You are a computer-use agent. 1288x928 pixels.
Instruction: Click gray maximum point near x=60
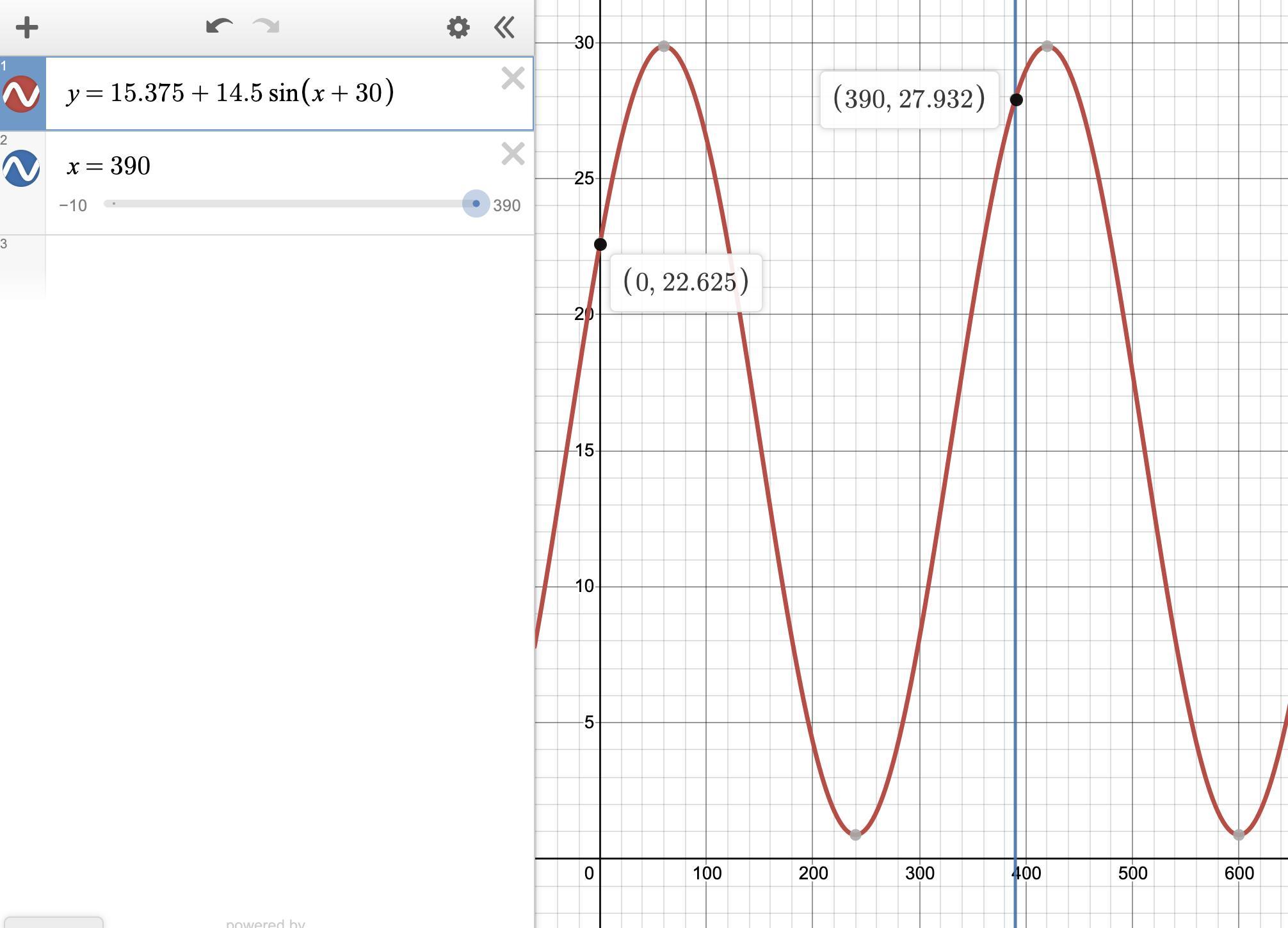click(x=664, y=46)
